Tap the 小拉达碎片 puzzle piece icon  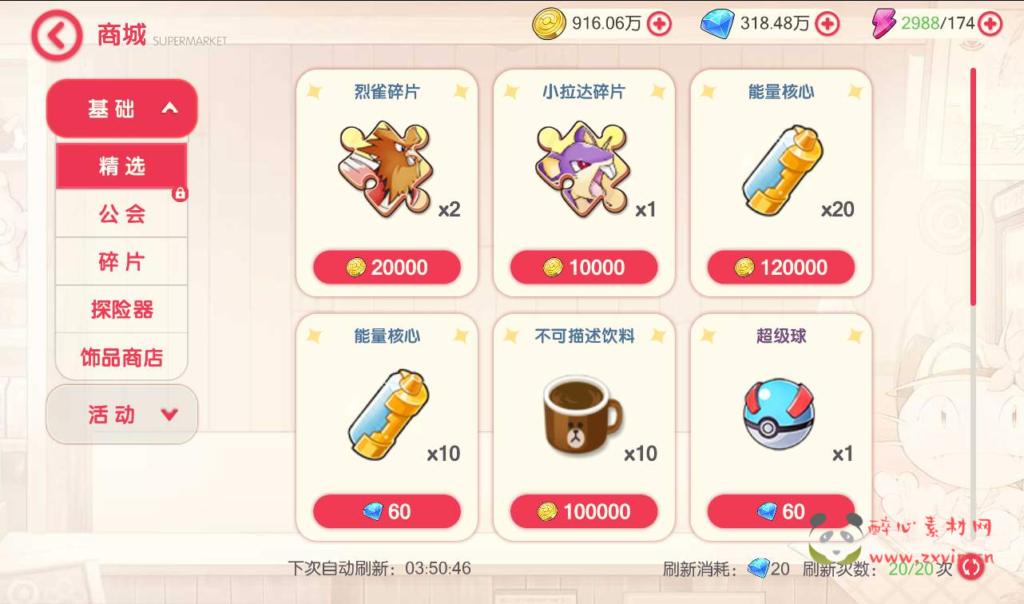tap(583, 168)
